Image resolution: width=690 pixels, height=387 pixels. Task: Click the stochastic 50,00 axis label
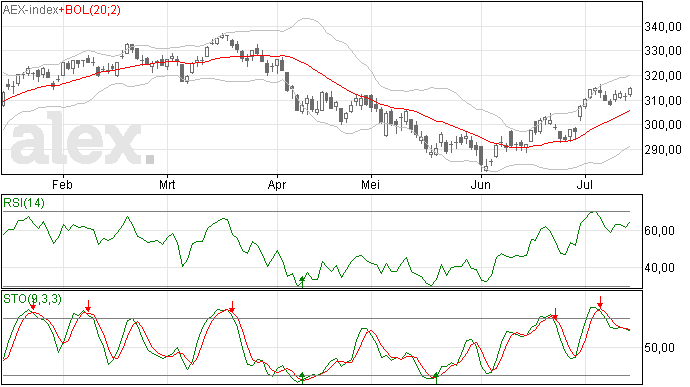pyautogui.click(x=659, y=348)
